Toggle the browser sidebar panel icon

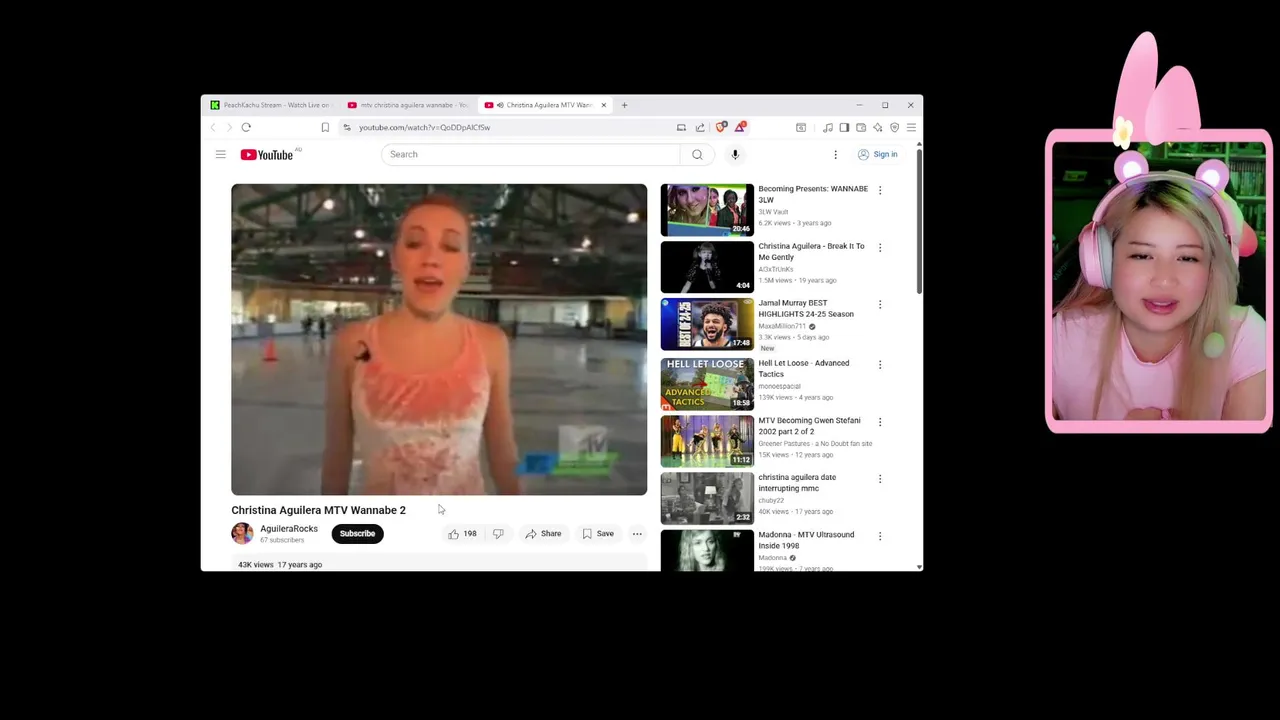click(844, 127)
